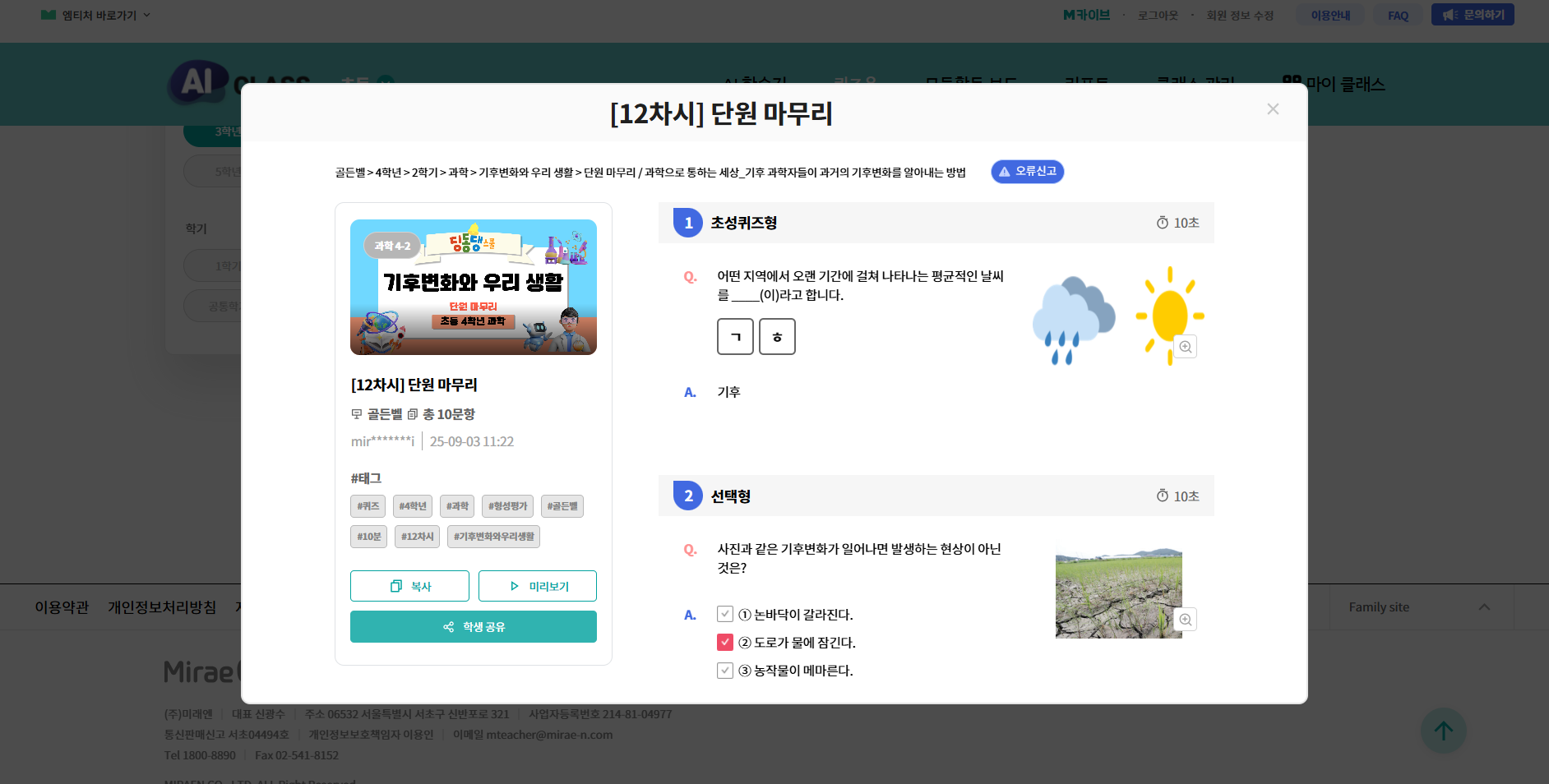This screenshot has height=784, width=1549.
Task: Click the 기후변화와 우리 생활 thumbnail
Action: coord(474,287)
